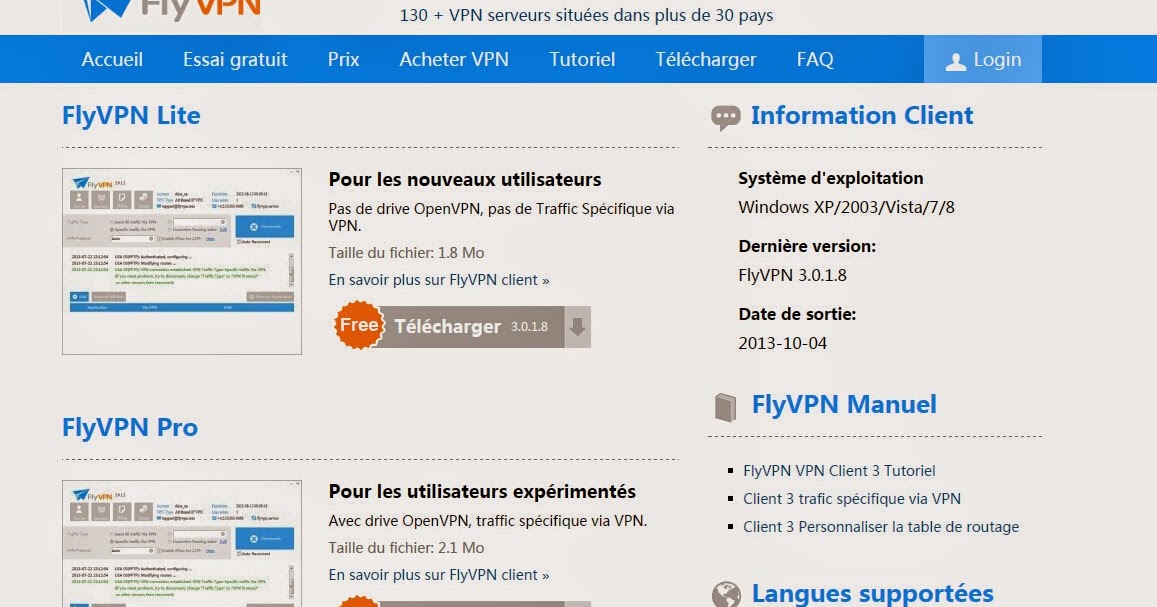Open Client 3 Personnaliser la table de routage
Image resolution: width=1157 pixels, height=607 pixels.
881,527
